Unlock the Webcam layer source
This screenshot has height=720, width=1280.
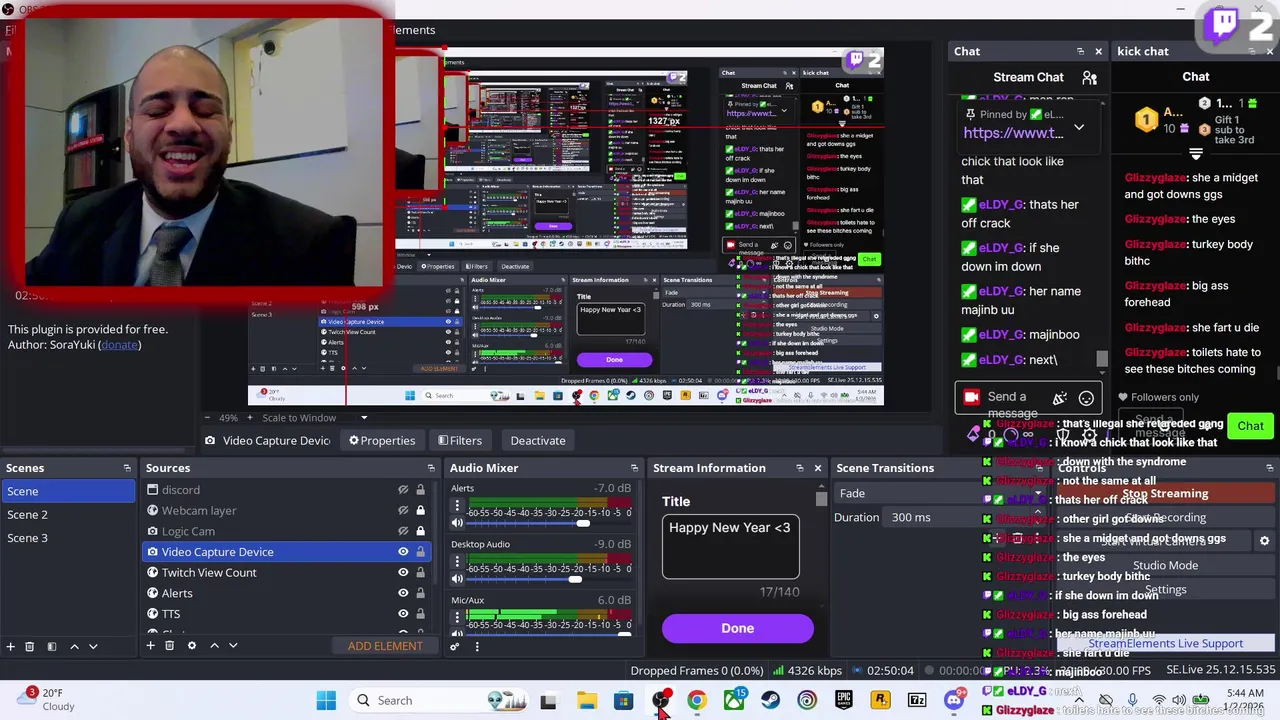[420, 511]
